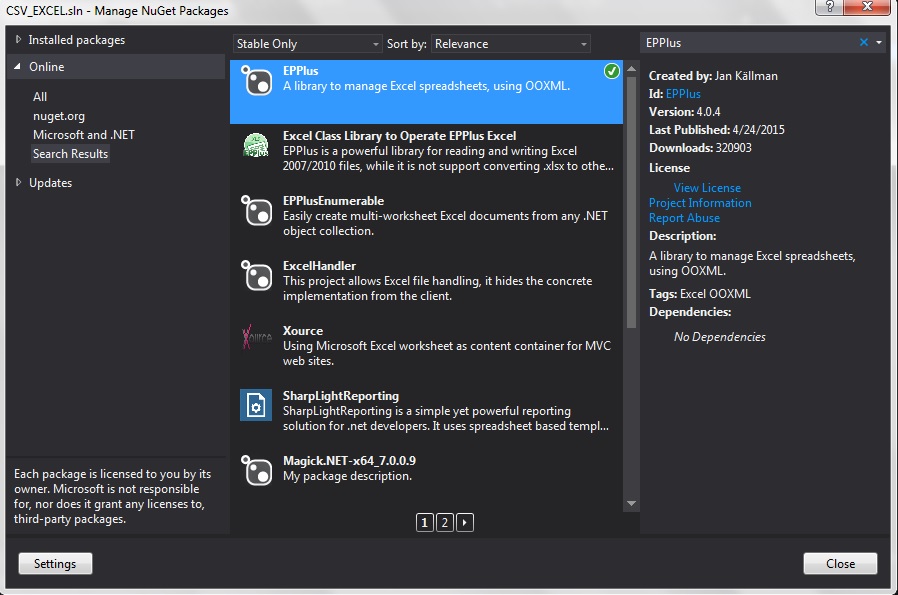Go to results page 2
This screenshot has height=595, width=898.
(x=444, y=522)
